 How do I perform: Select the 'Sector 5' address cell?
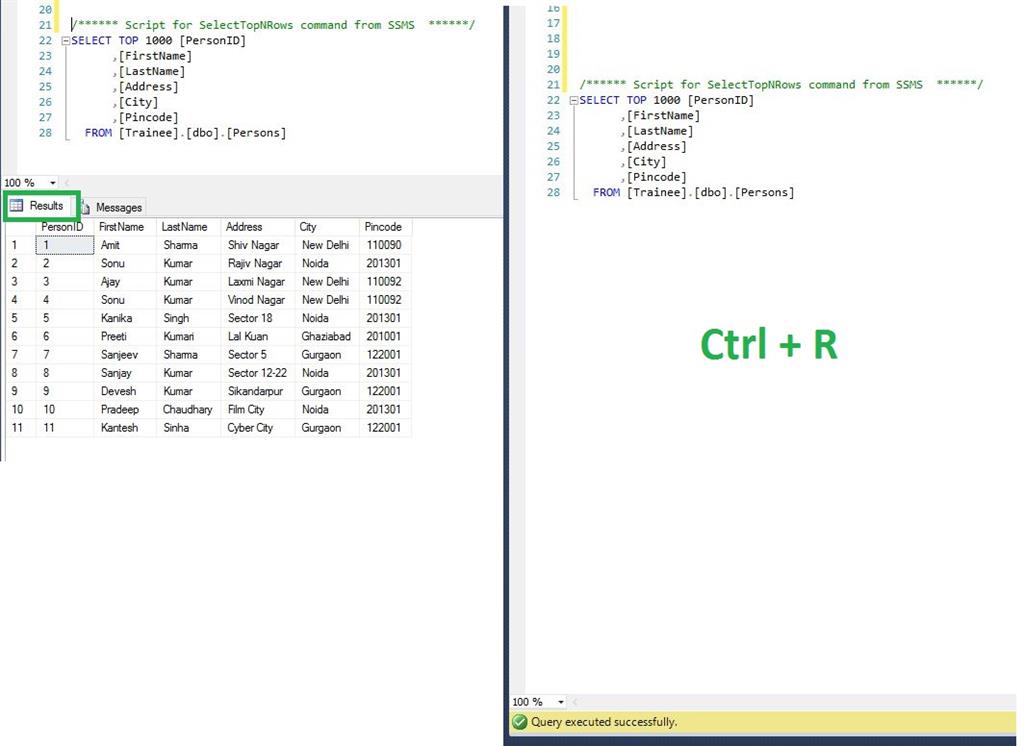257,355
